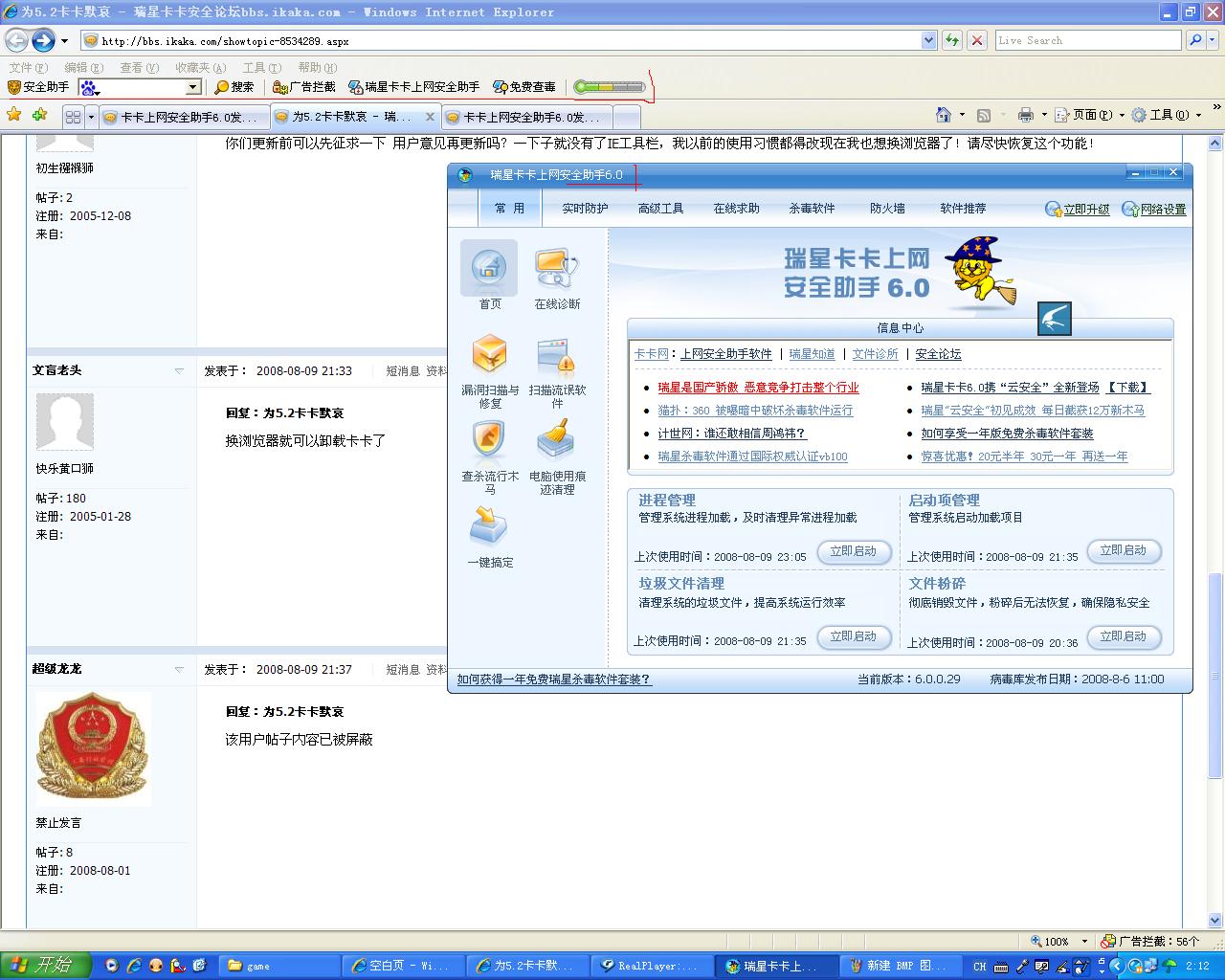Click 立即启动 for 文件粉碎
The width and height of the screenshot is (1225, 980).
(1124, 637)
